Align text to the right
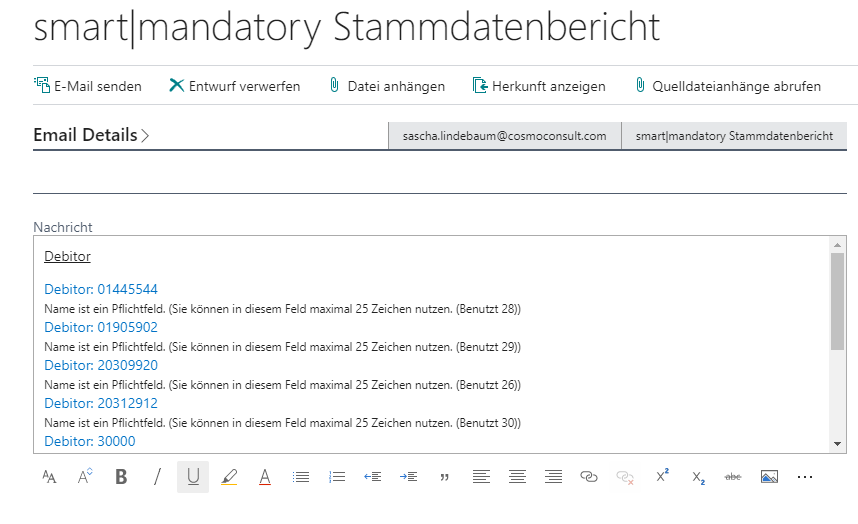Image resolution: width=858 pixels, height=524 pixels. (x=553, y=477)
